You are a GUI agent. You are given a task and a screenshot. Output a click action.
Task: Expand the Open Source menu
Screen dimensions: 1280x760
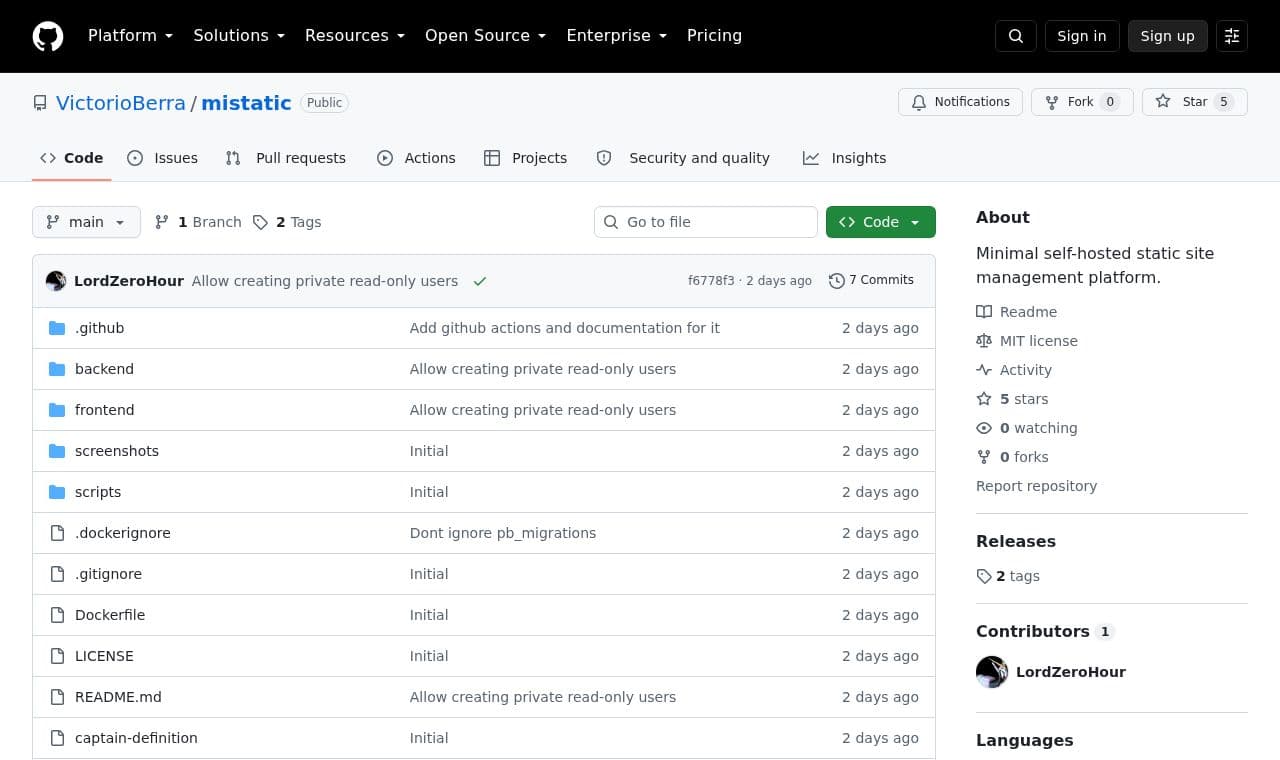(485, 35)
